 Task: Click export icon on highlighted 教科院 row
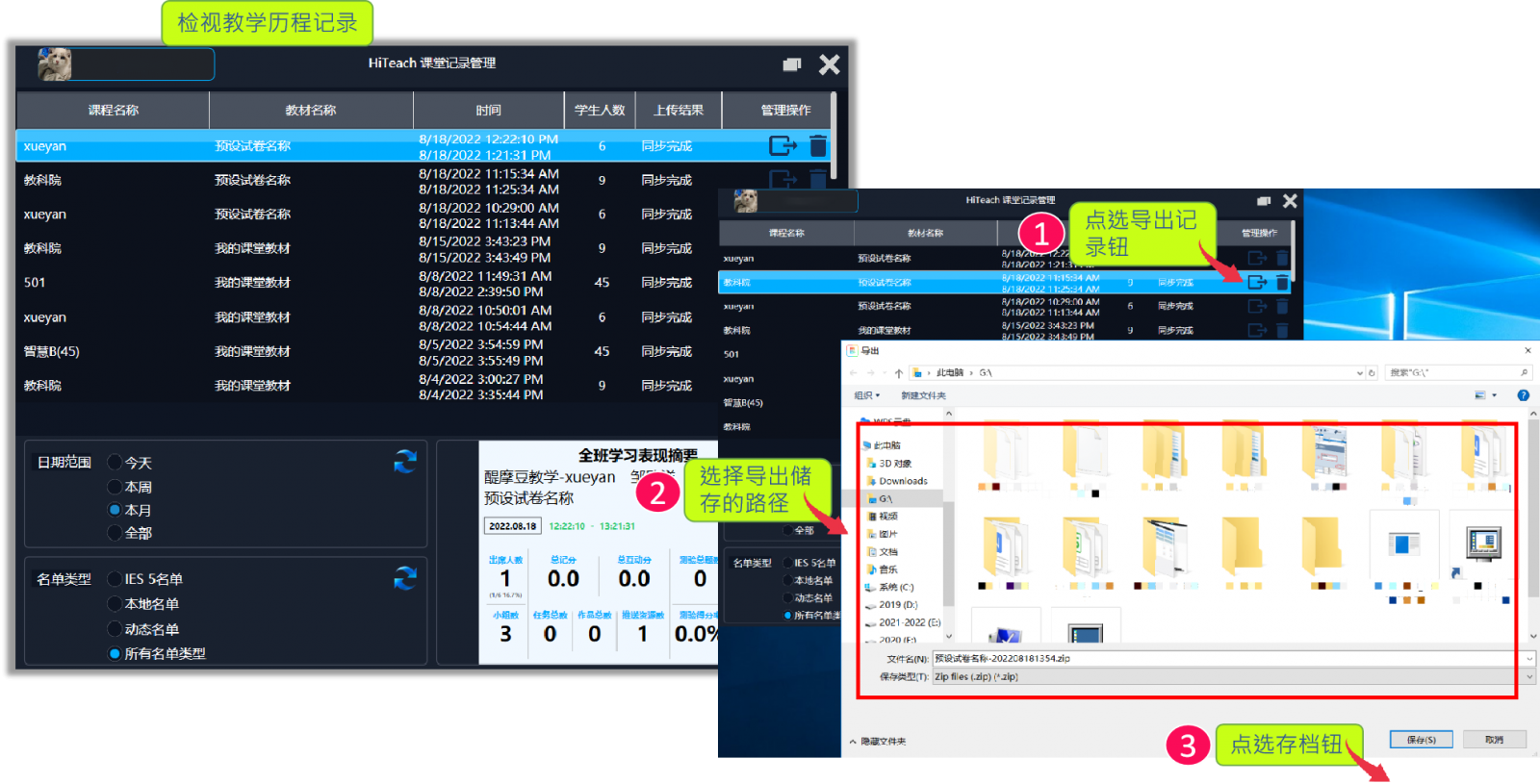point(1257,282)
